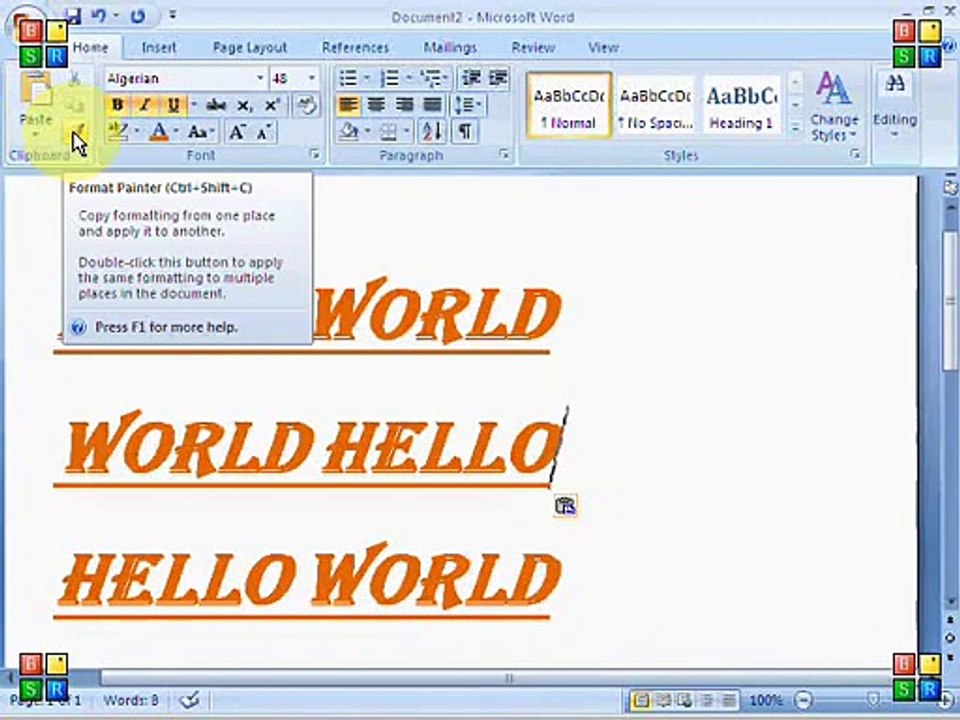Switch to the Insert tab

(159, 47)
